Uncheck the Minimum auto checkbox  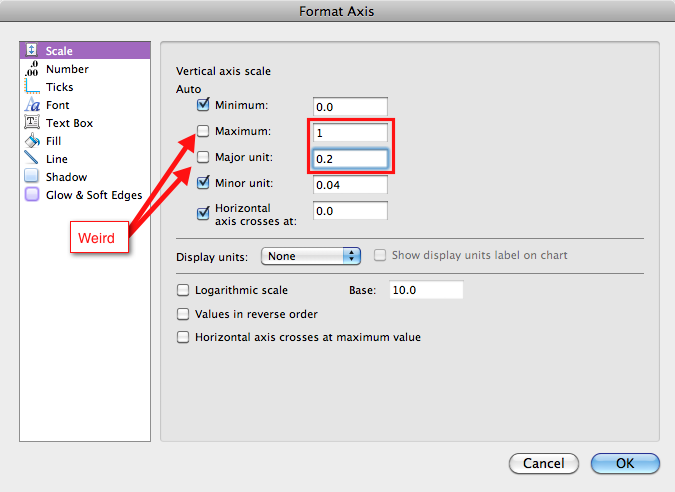pos(204,105)
